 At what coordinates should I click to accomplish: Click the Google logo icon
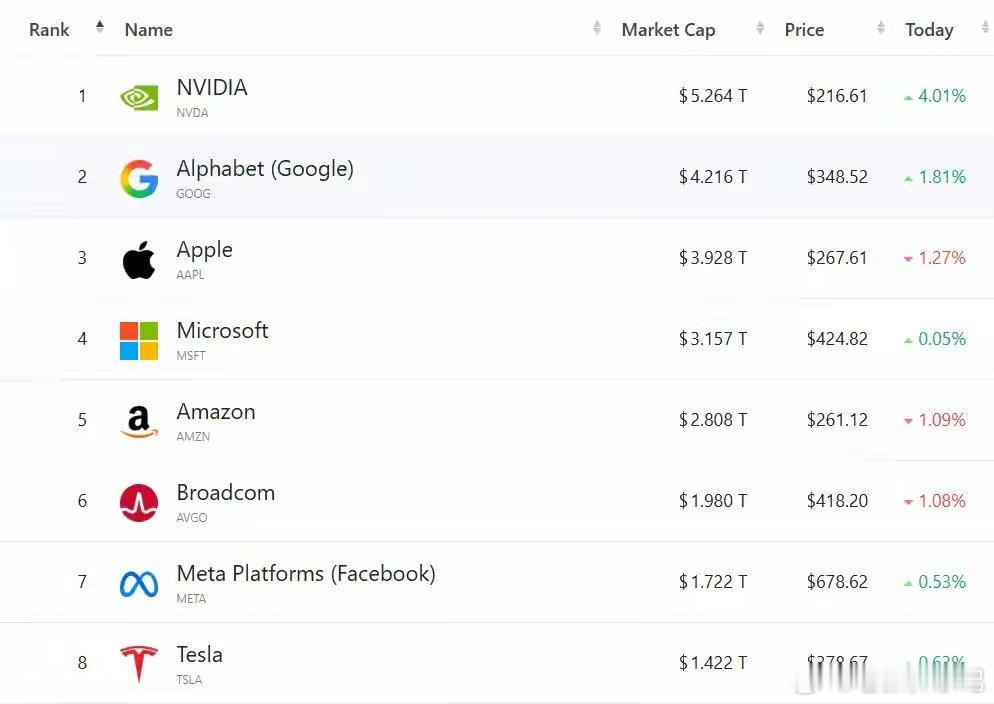coord(139,178)
